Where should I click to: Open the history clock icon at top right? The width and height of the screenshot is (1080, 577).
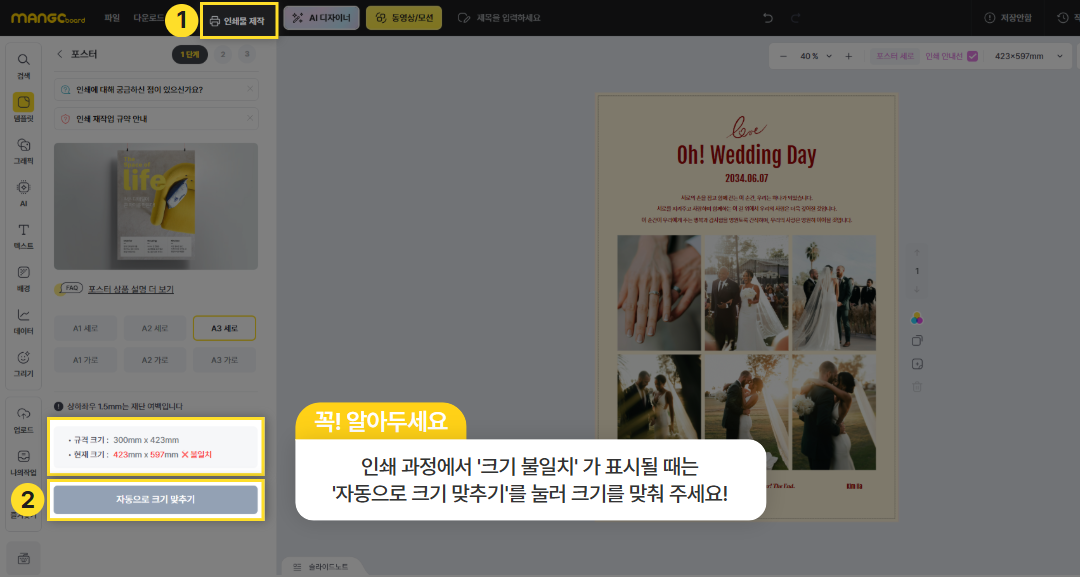click(1063, 18)
